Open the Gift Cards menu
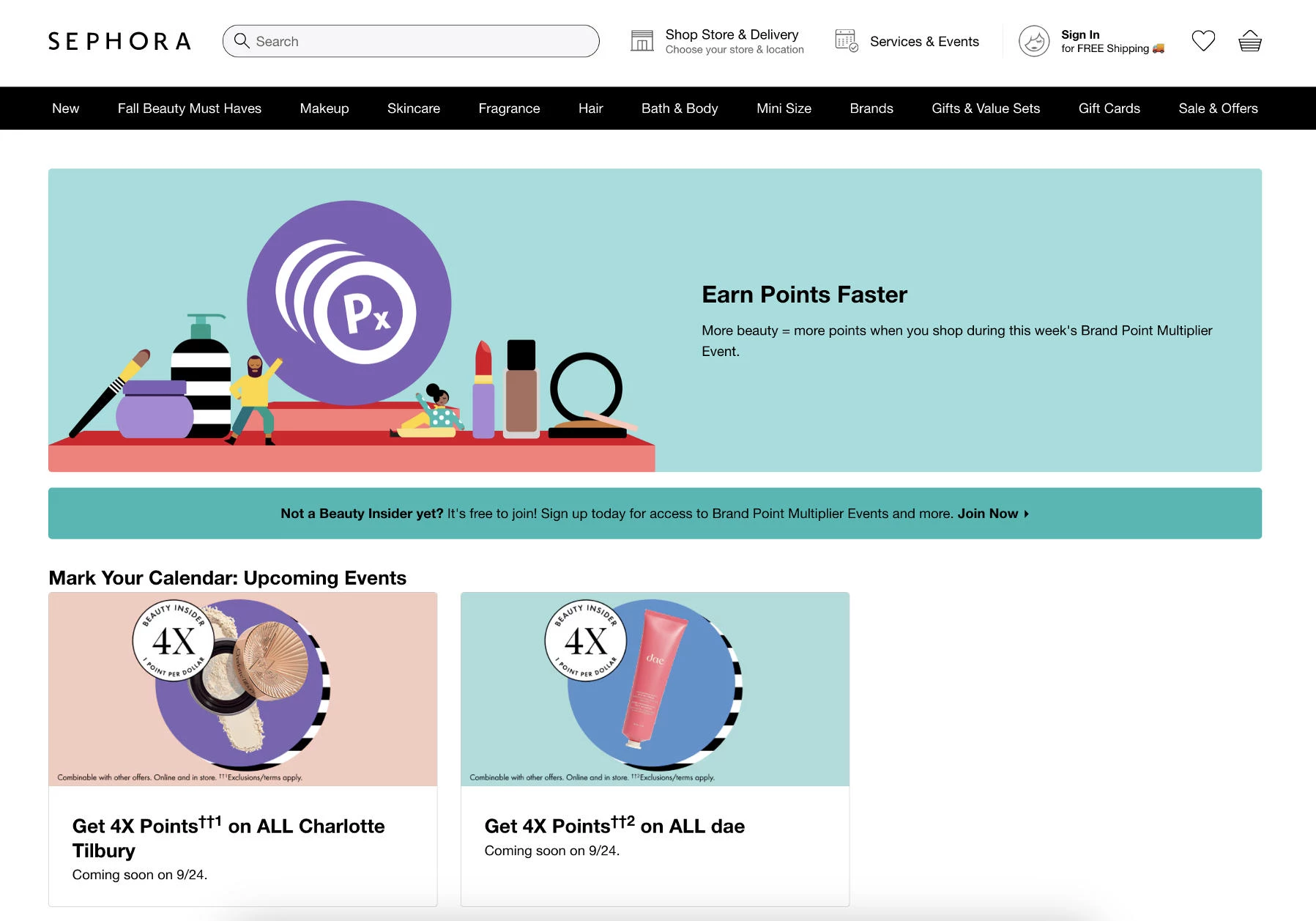Image resolution: width=1316 pixels, height=921 pixels. 1109,108
